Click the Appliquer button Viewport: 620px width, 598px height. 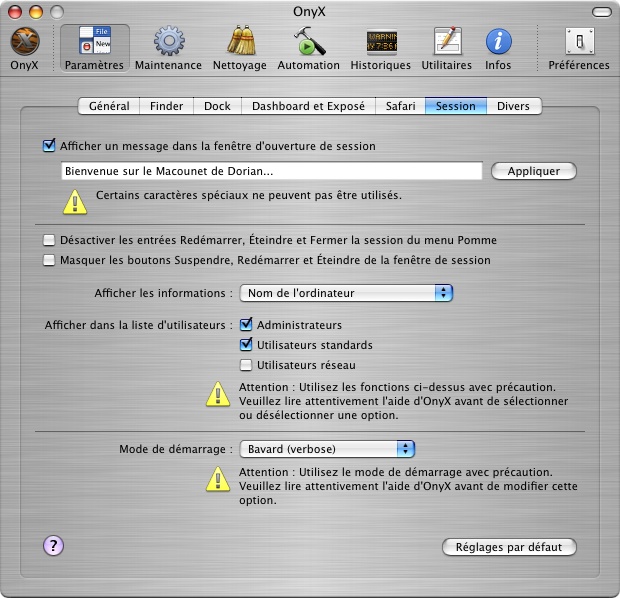pyautogui.click(x=534, y=171)
